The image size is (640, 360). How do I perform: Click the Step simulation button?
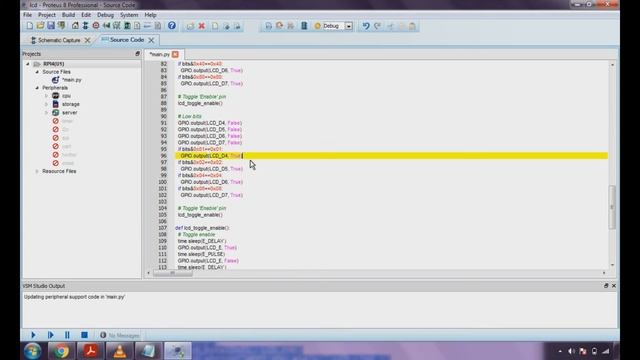point(50,335)
